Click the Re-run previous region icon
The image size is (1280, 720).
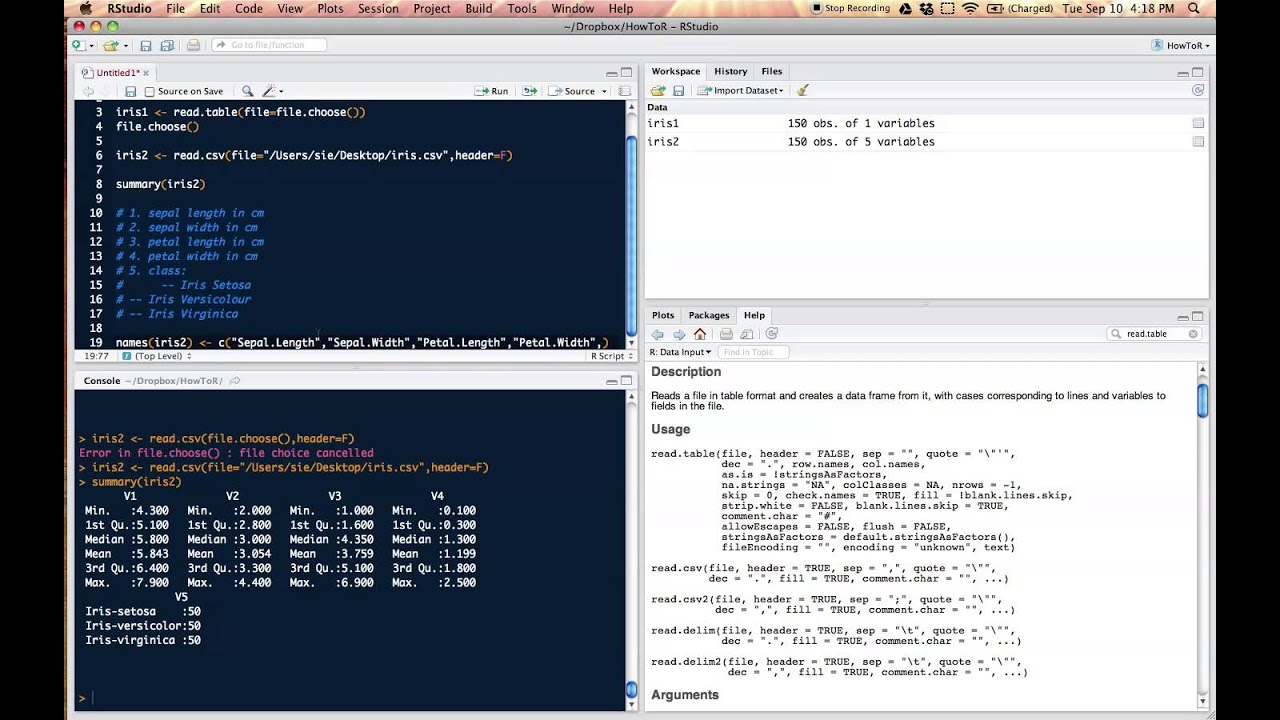coord(530,91)
